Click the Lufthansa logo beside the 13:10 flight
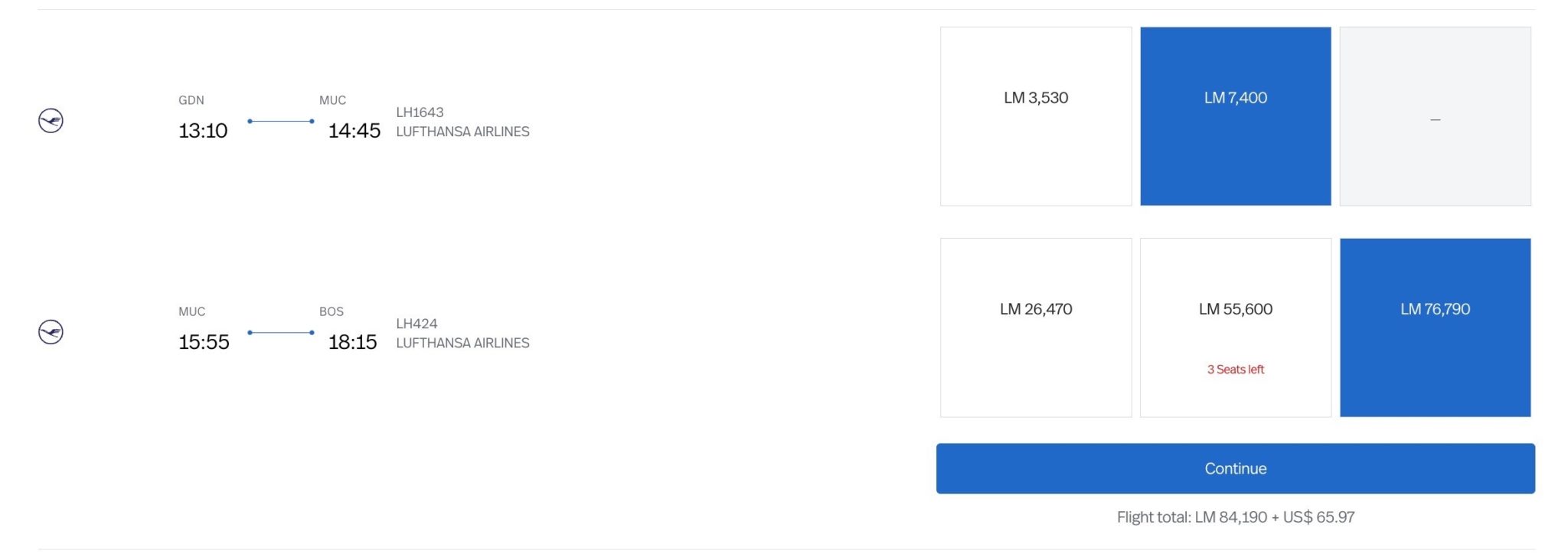1568x557 pixels. [51, 121]
